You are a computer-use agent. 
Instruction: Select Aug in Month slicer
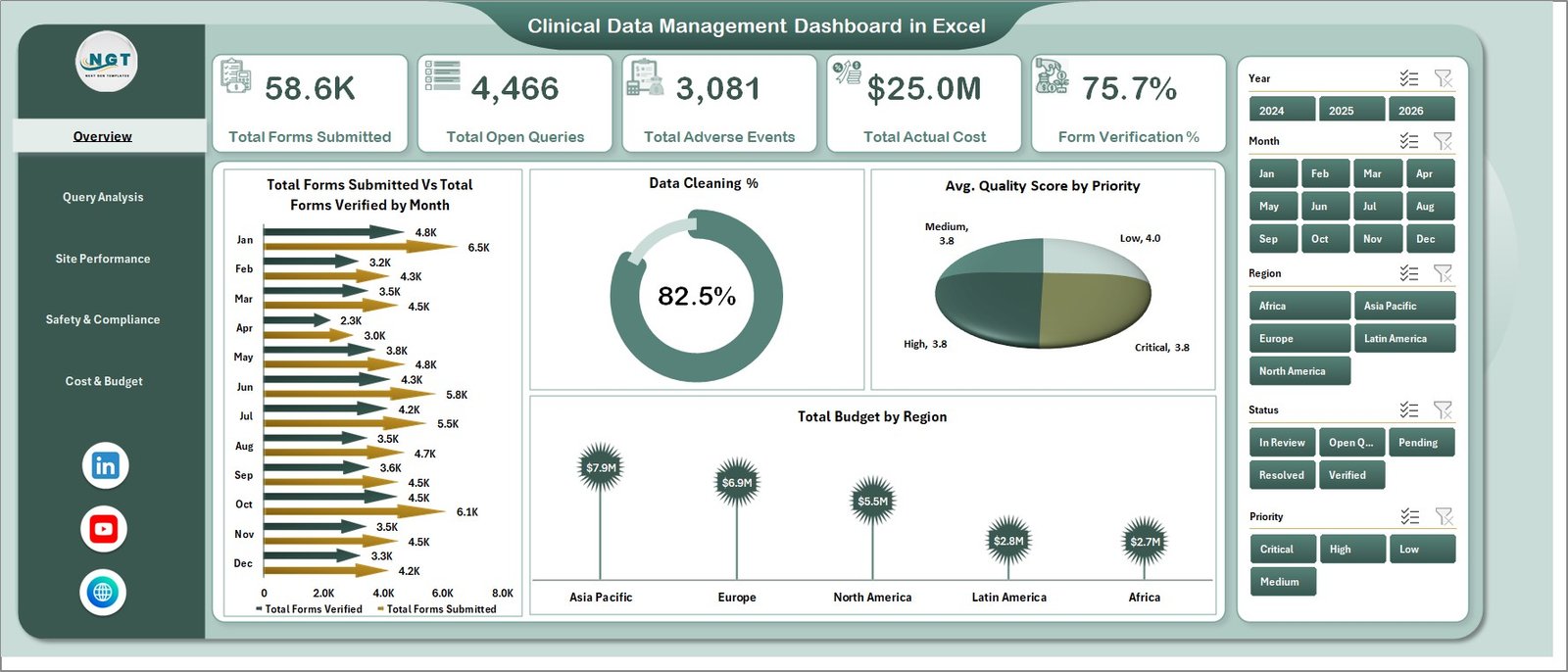pyautogui.click(x=1431, y=206)
